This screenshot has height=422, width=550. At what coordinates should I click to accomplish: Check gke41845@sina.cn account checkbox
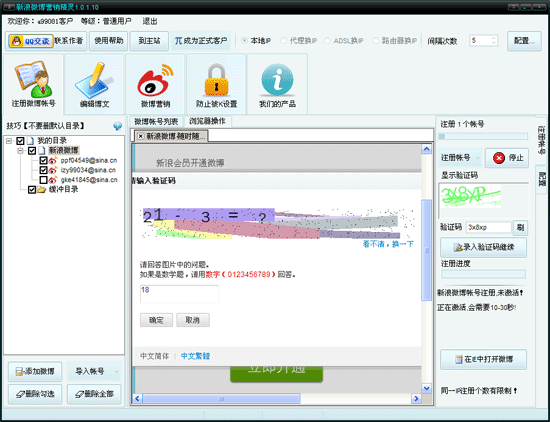pyautogui.click(x=43, y=180)
